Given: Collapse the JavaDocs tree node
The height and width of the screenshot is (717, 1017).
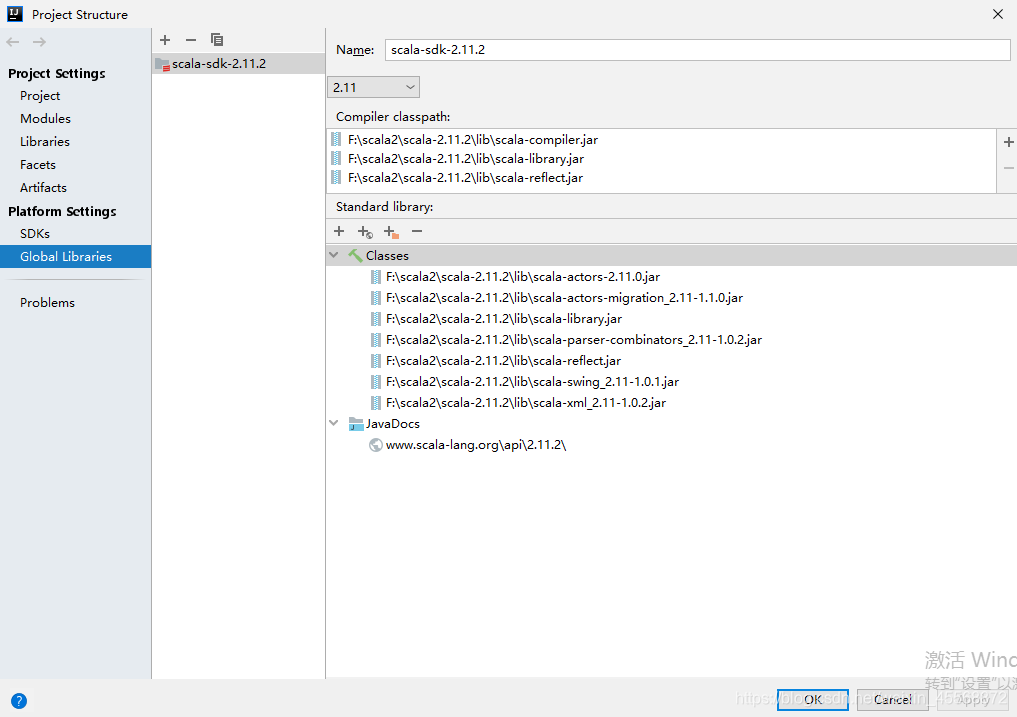Looking at the screenshot, I should (x=333, y=423).
